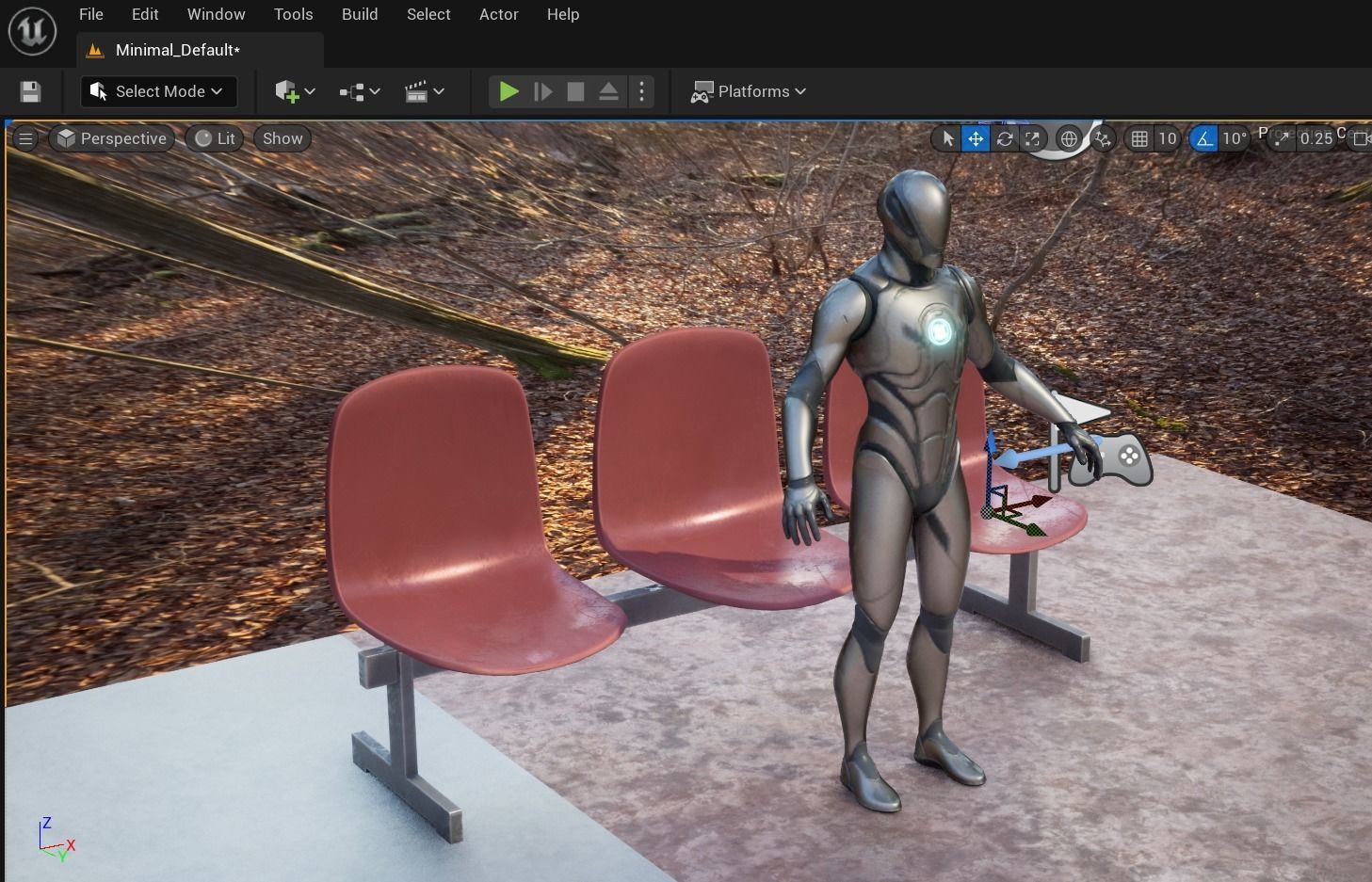The width and height of the screenshot is (1372, 882).
Task: Open the Help menu
Action: coord(563,14)
